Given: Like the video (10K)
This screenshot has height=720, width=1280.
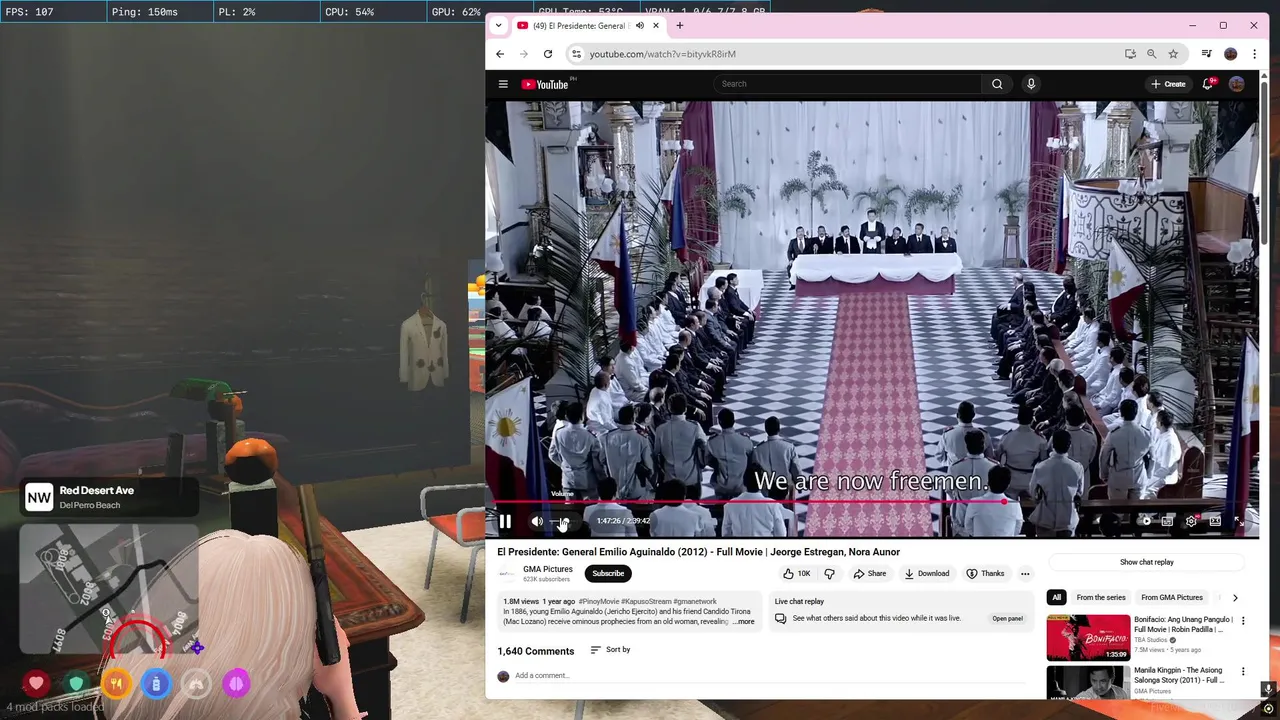Looking at the screenshot, I should (x=796, y=574).
